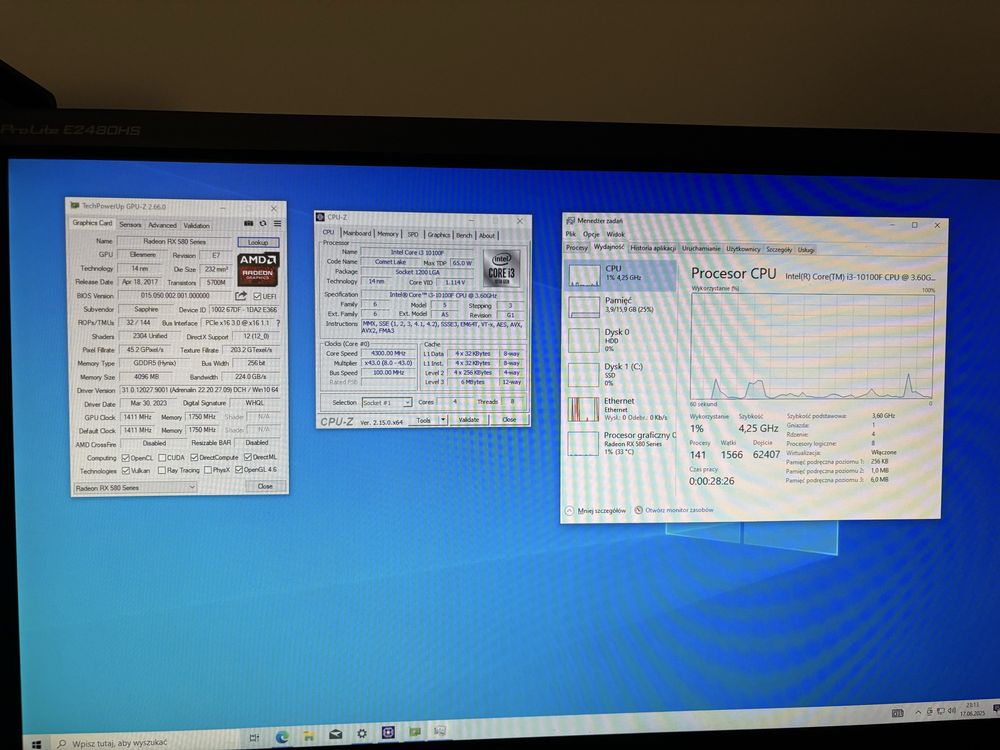The width and height of the screenshot is (1000, 750).
Task: Click the Bus Interface question mark in GPU-Z
Action: coord(278,323)
